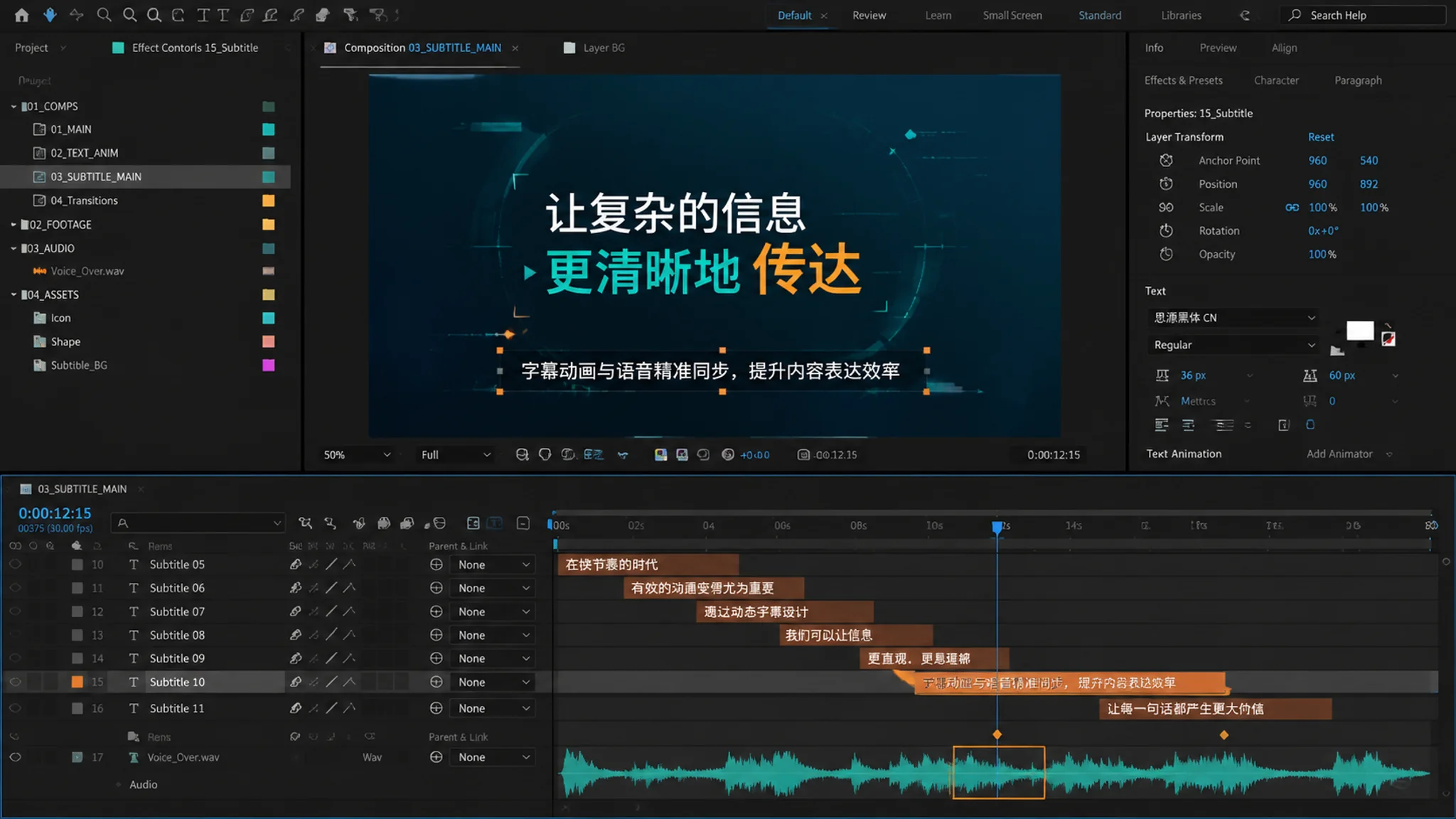1456x819 pixels.
Task: Open the Preview panel
Action: [1218, 48]
